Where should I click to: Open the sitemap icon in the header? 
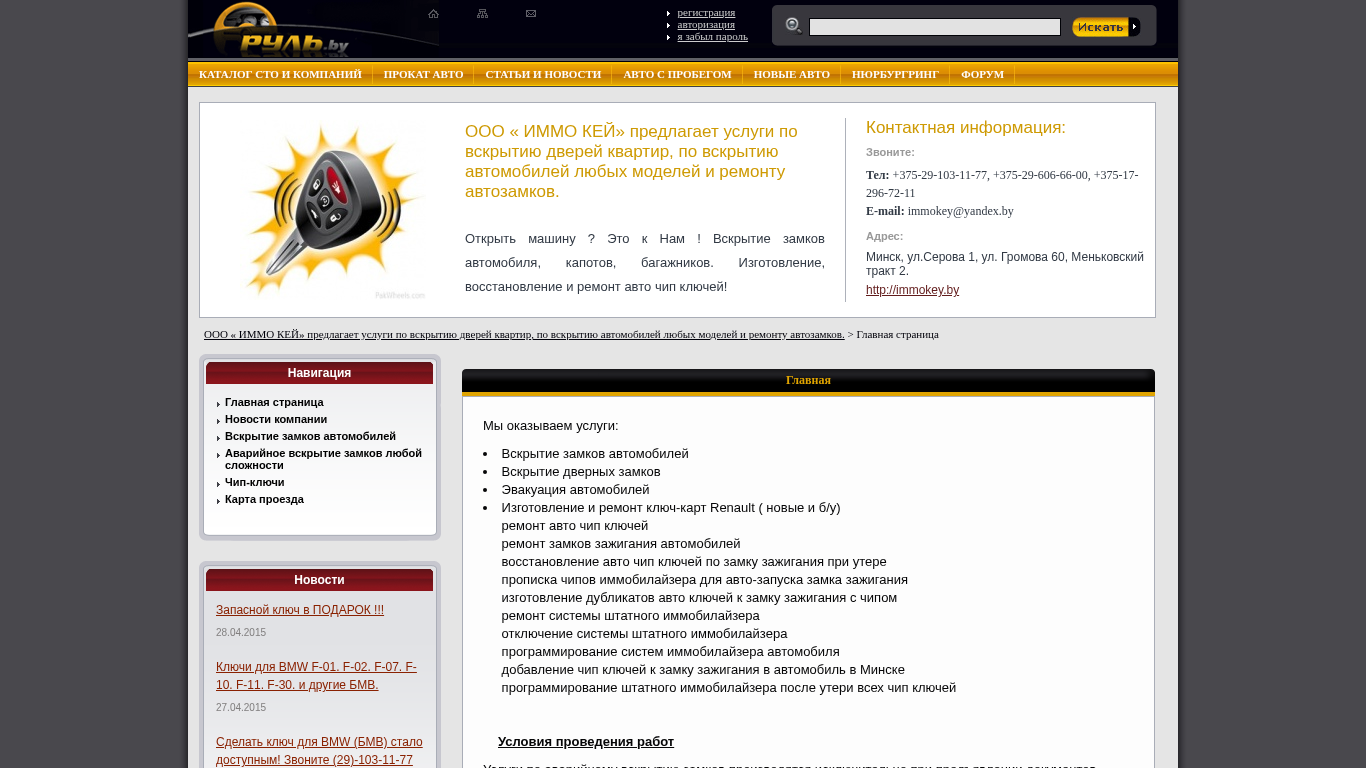coord(482,14)
